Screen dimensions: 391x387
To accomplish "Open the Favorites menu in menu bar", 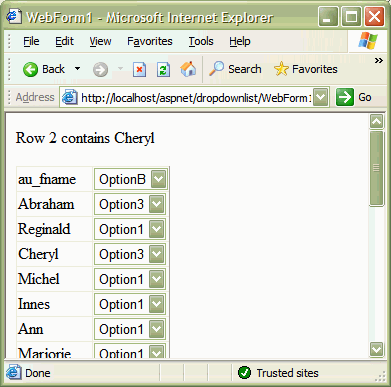I will (150, 41).
